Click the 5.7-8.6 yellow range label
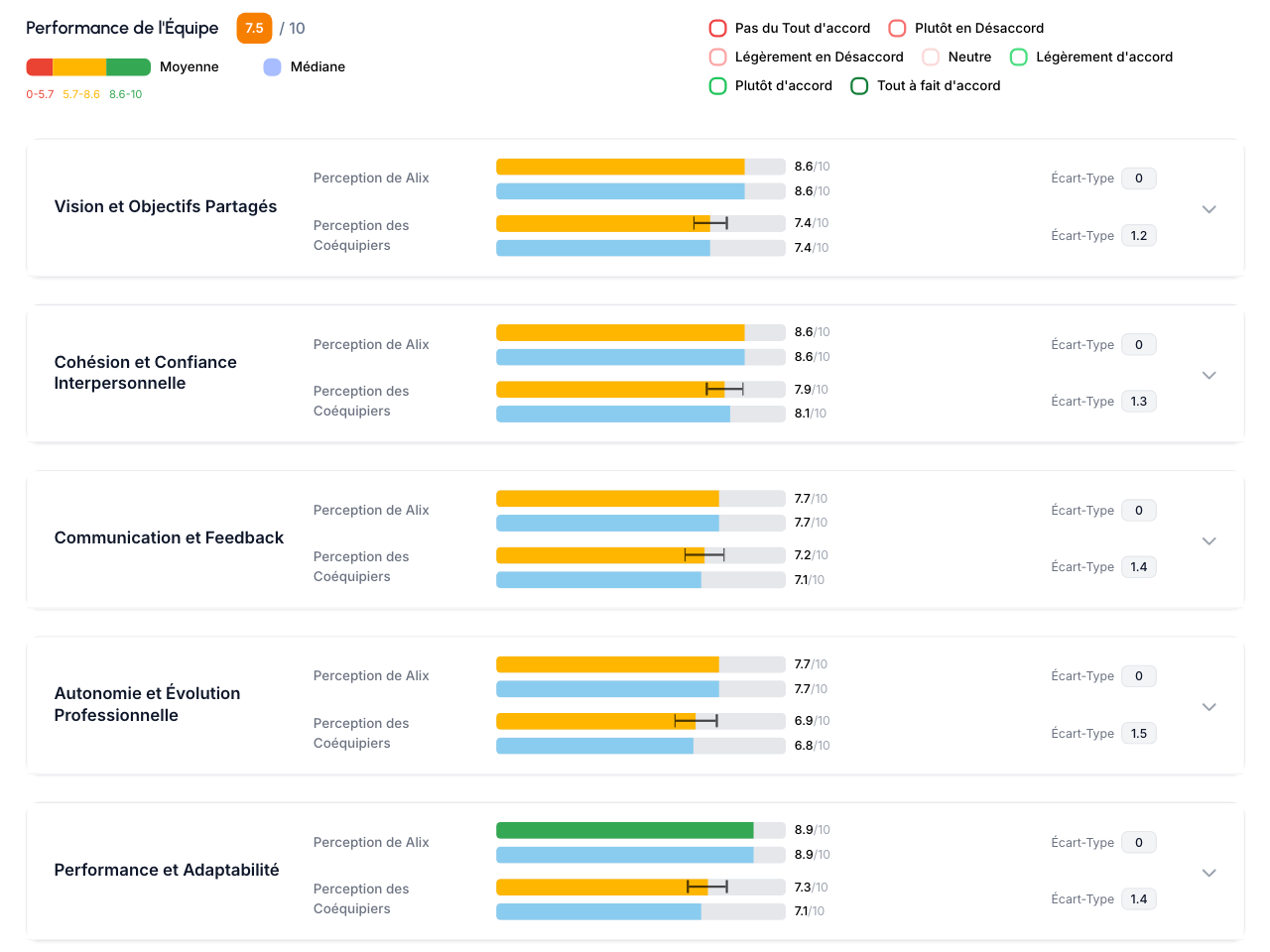 (x=81, y=94)
